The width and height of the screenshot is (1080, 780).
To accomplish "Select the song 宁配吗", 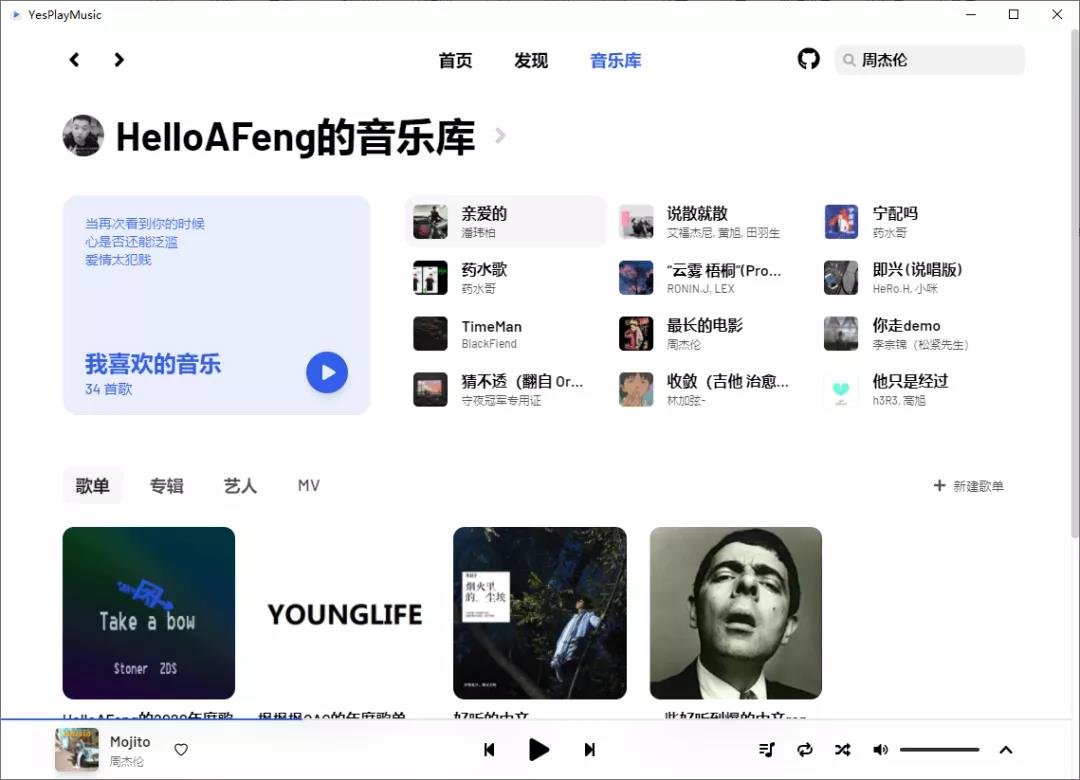I will 917,221.
